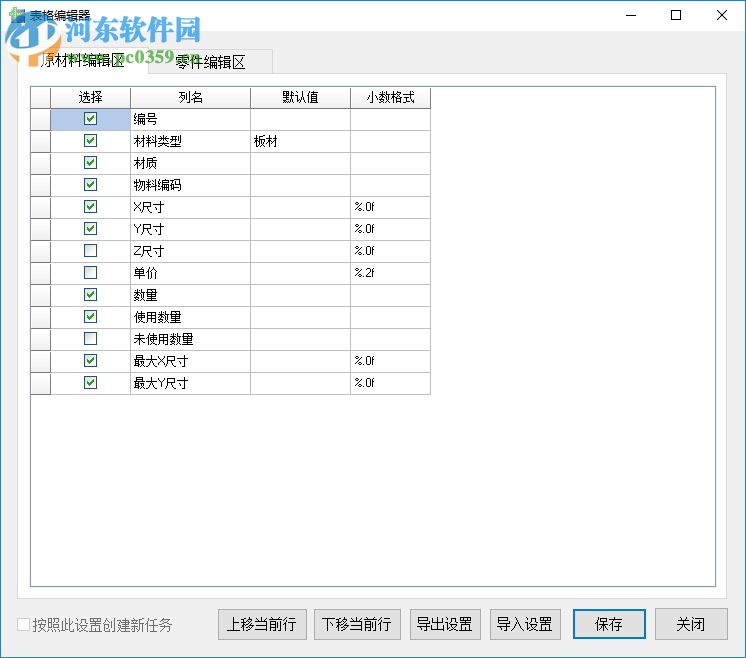Close the 表格编辑器 window

coord(721,15)
